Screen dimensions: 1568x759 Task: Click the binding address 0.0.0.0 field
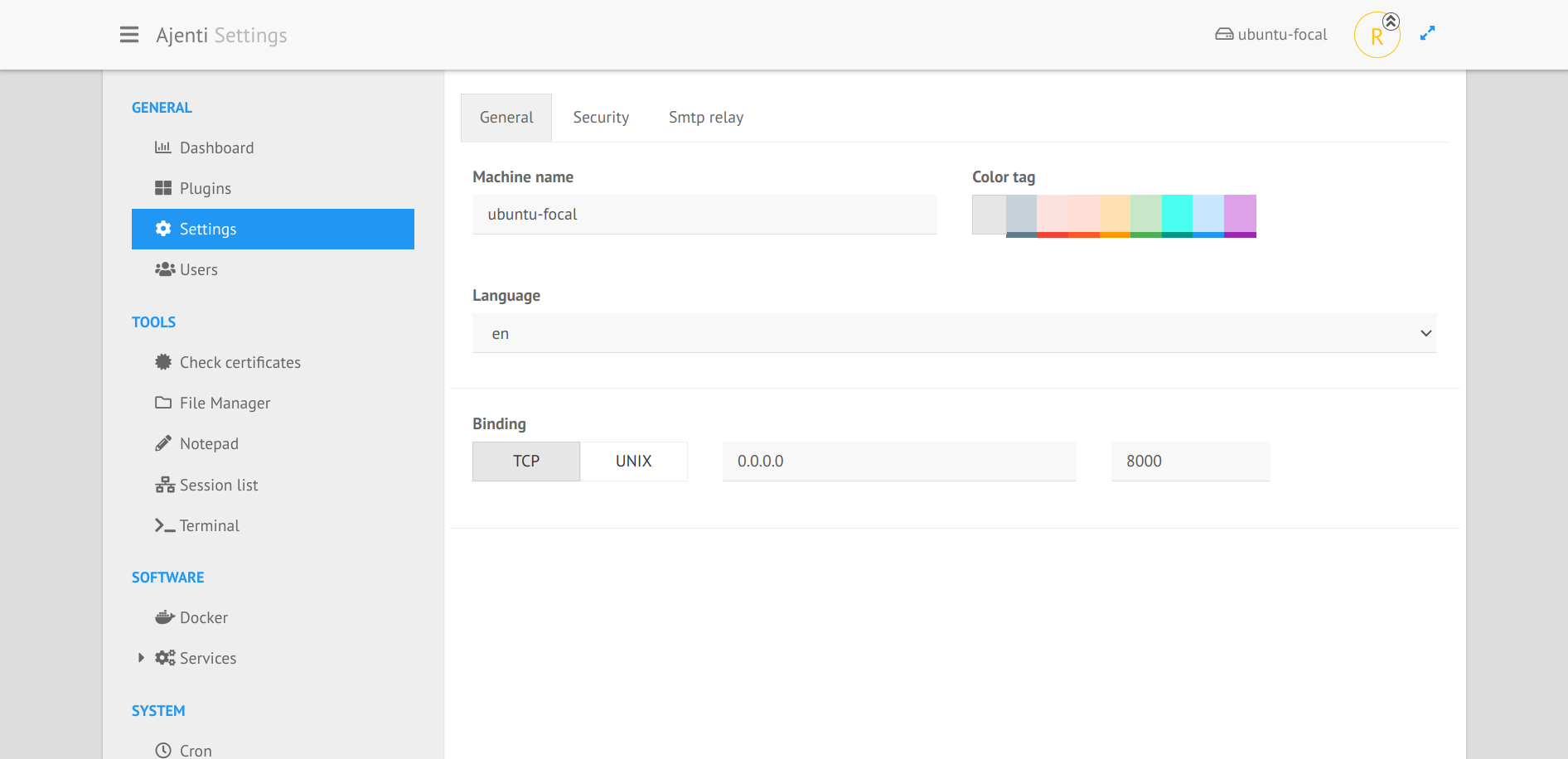(x=899, y=462)
